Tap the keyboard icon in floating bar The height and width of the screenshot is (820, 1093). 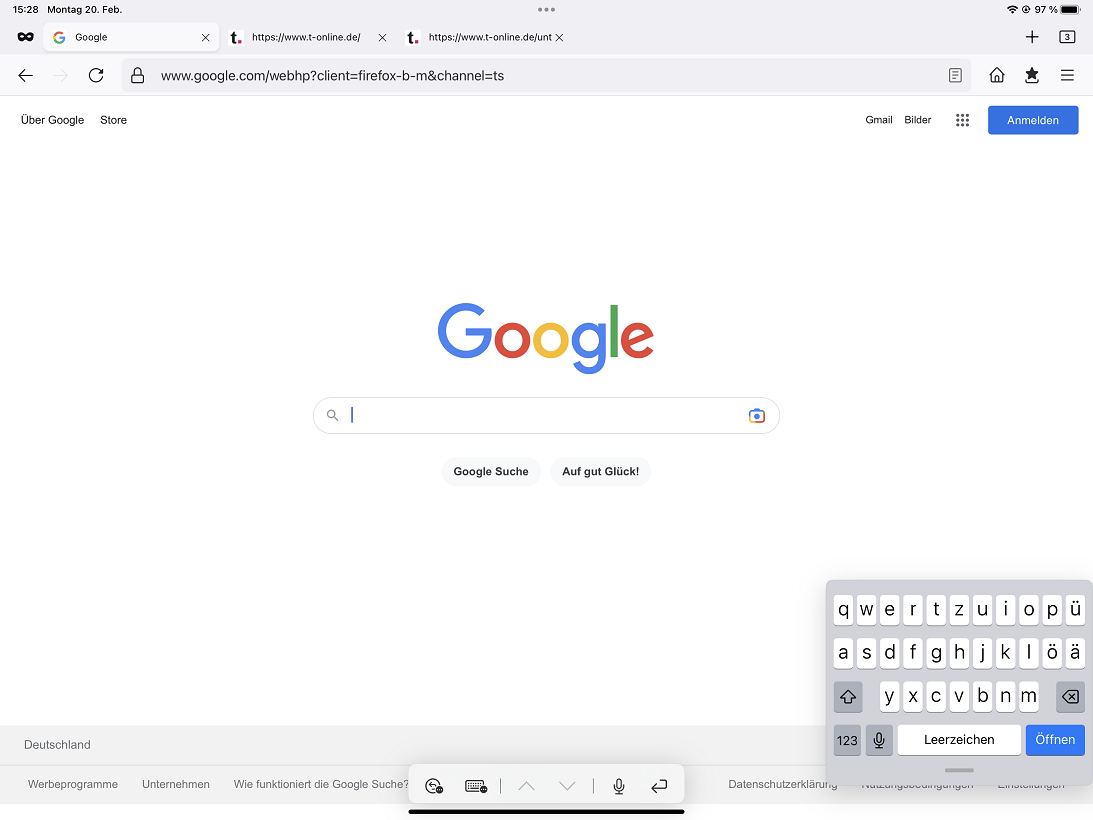click(x=476, y=786)
